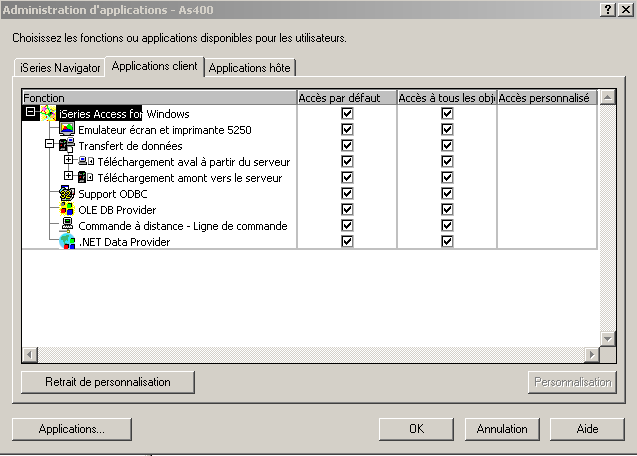
Task: Click the vertical scrollbar up arrow
Action: click(x=607, y=97)
